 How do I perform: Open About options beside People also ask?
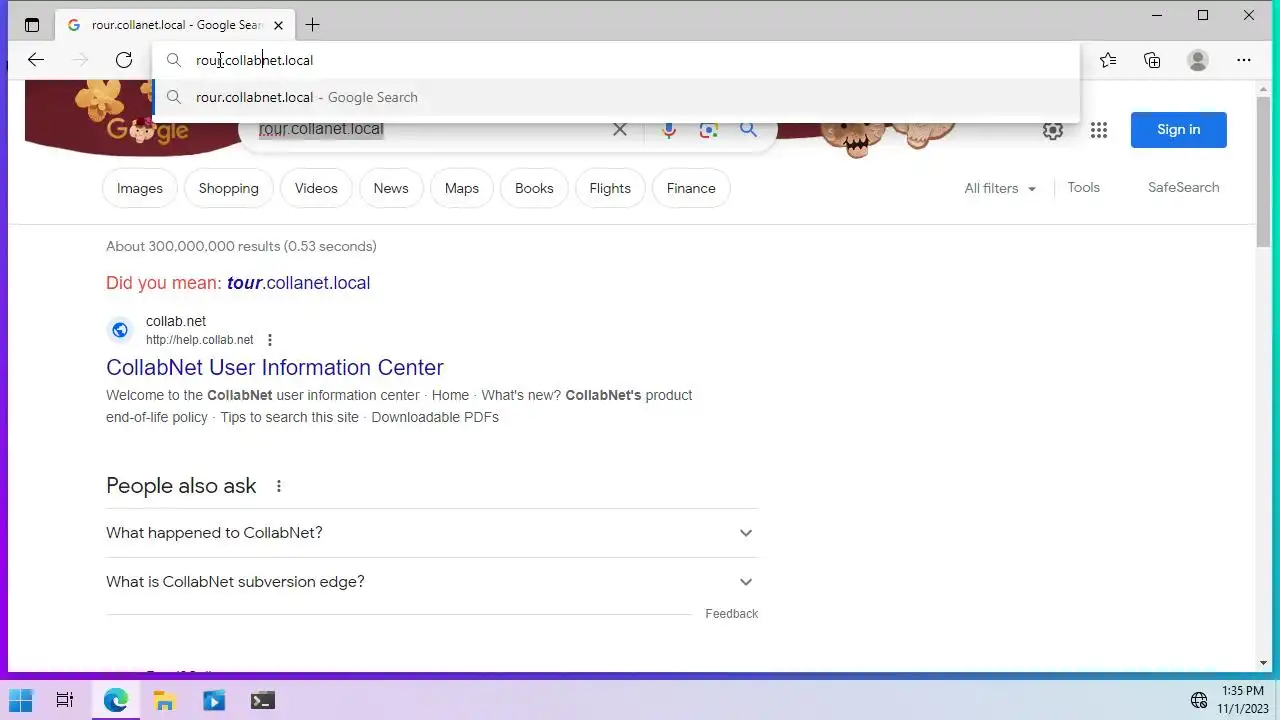point(279,486)
